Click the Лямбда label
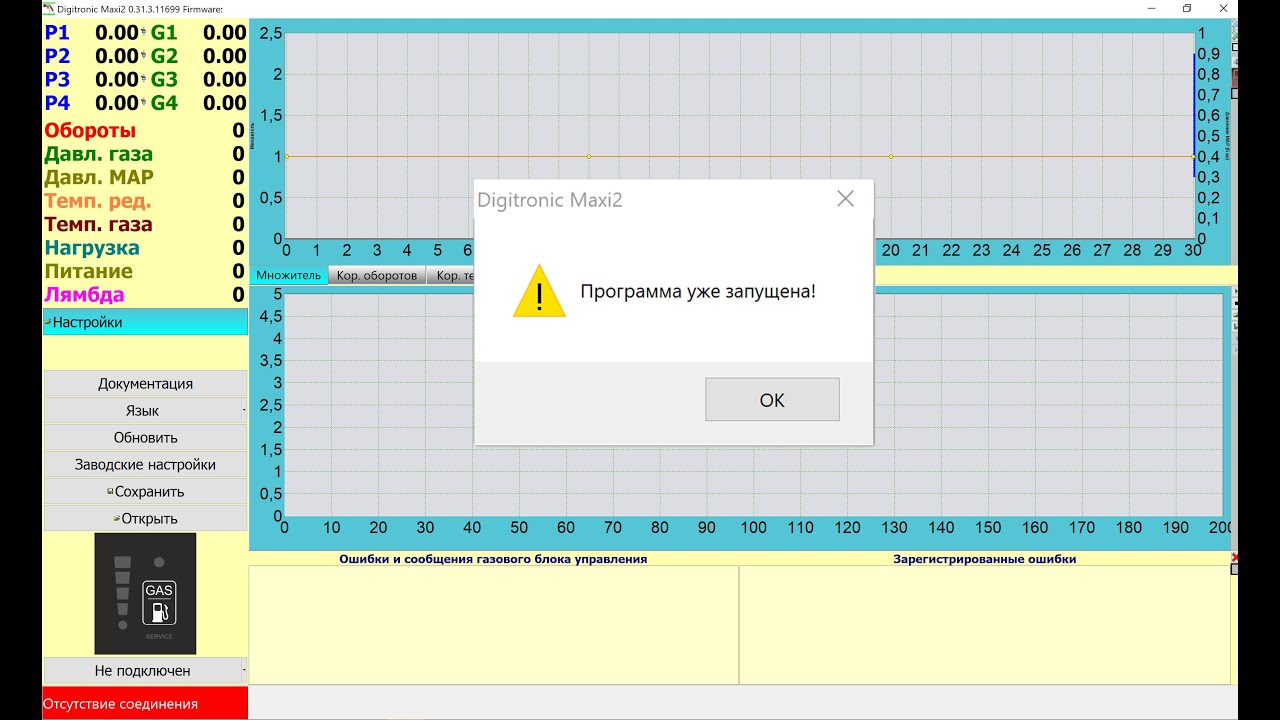The height and width of the screenshot is (720, 1280). point(84,295)
